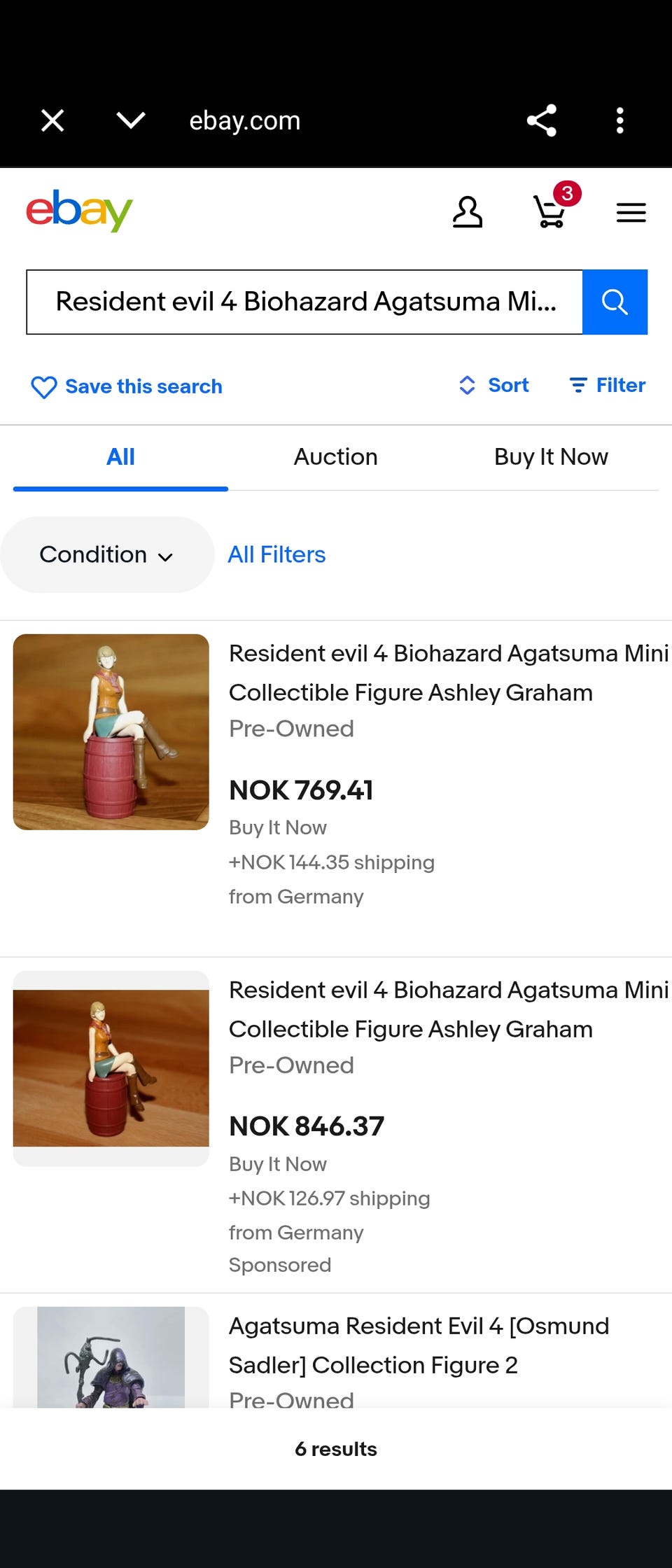The height and width of the screenshot is (1568, 672).
Task: Expand the browser chevron down arrow
Action: point(131,120)
